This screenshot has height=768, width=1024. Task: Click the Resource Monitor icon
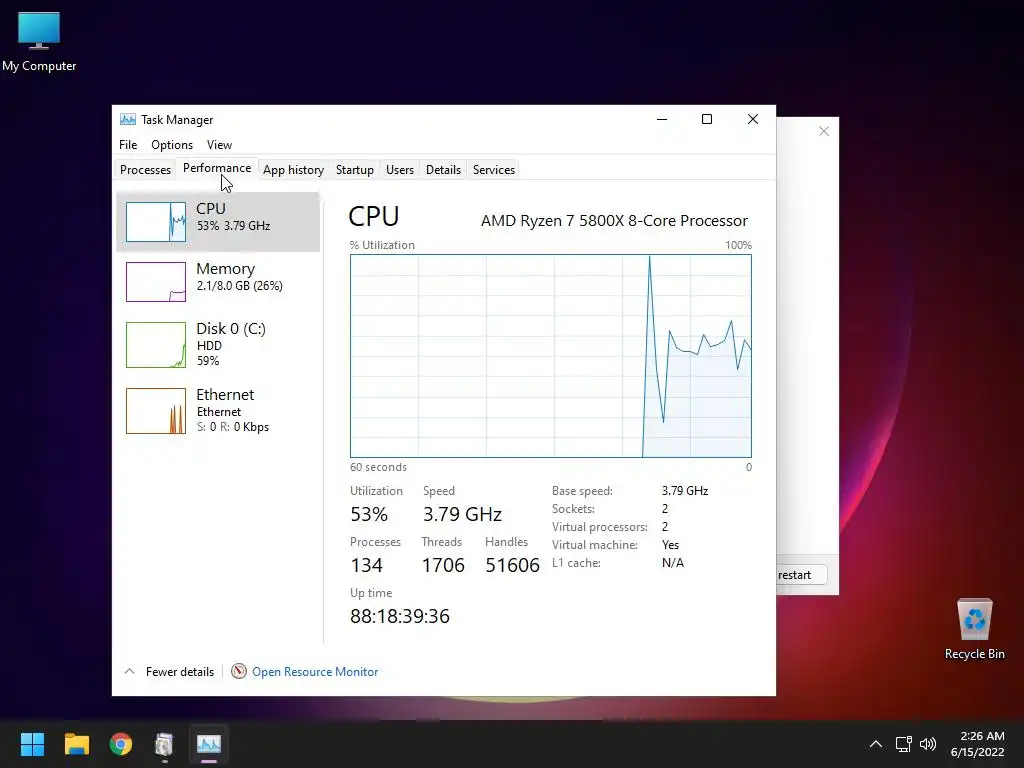tap(239, 671)
